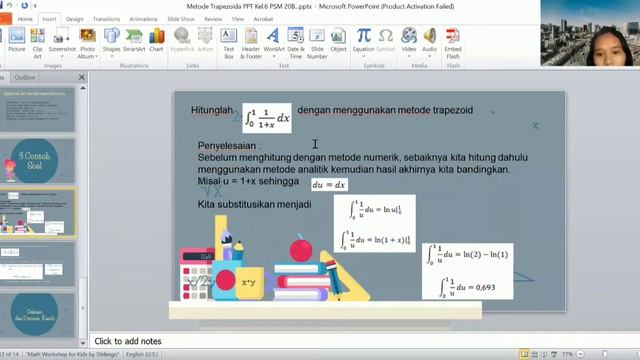640x360 pixels.
Task: Select the first slide thumbnail in the pane
Action: [37, 109]
